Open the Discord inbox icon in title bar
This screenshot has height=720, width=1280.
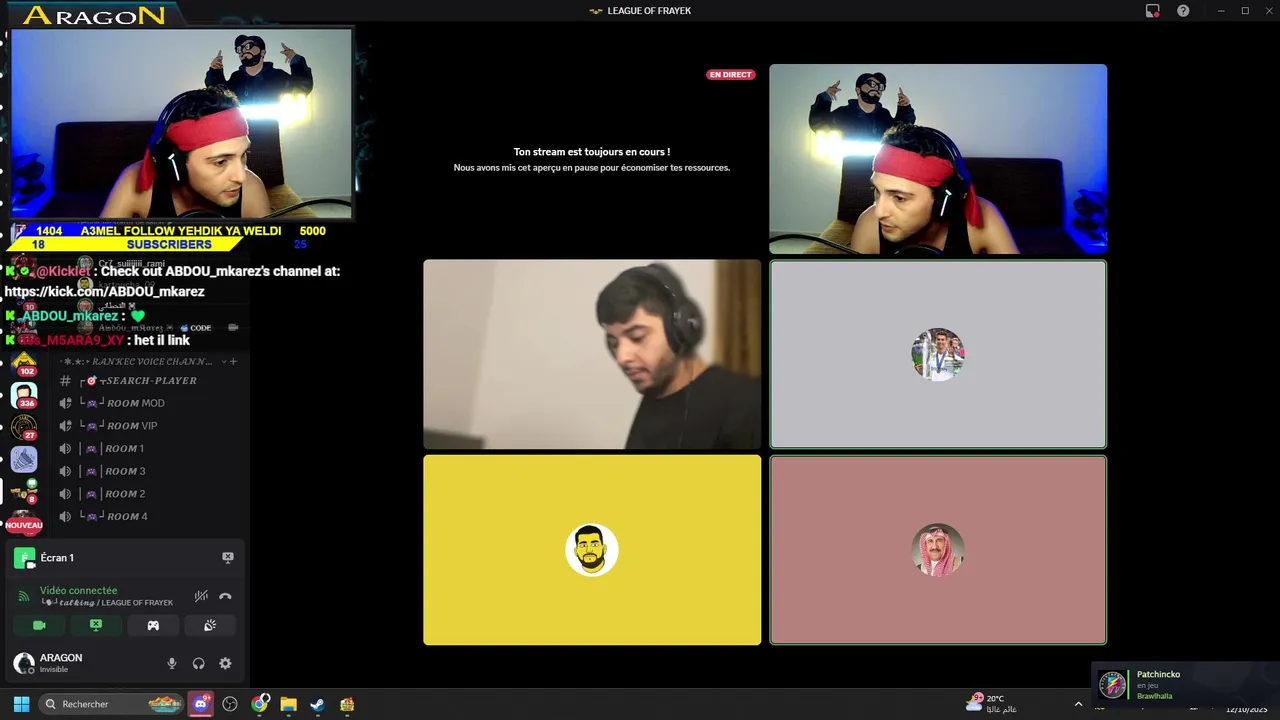pos(1152,11)
